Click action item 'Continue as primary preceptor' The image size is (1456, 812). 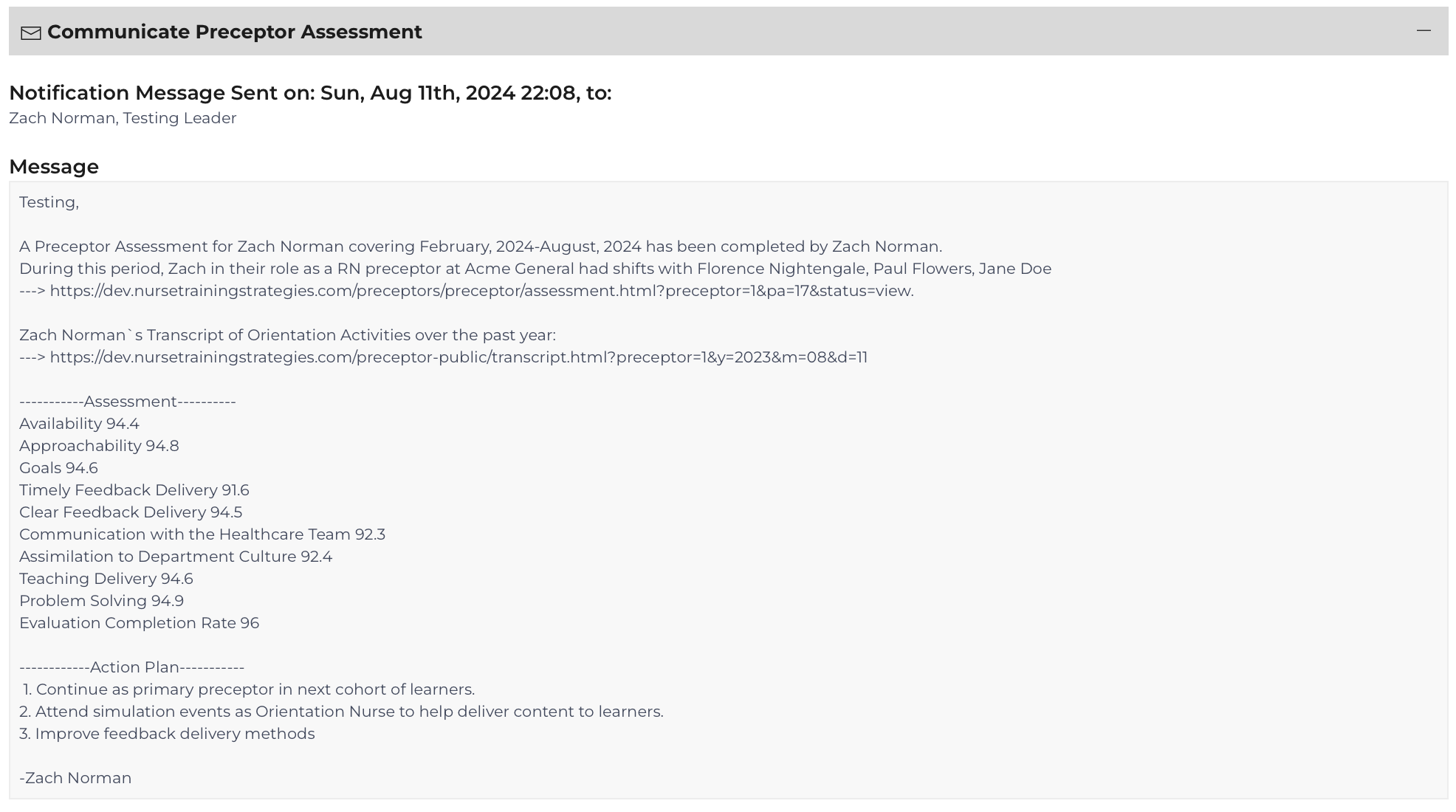(248, 689)
